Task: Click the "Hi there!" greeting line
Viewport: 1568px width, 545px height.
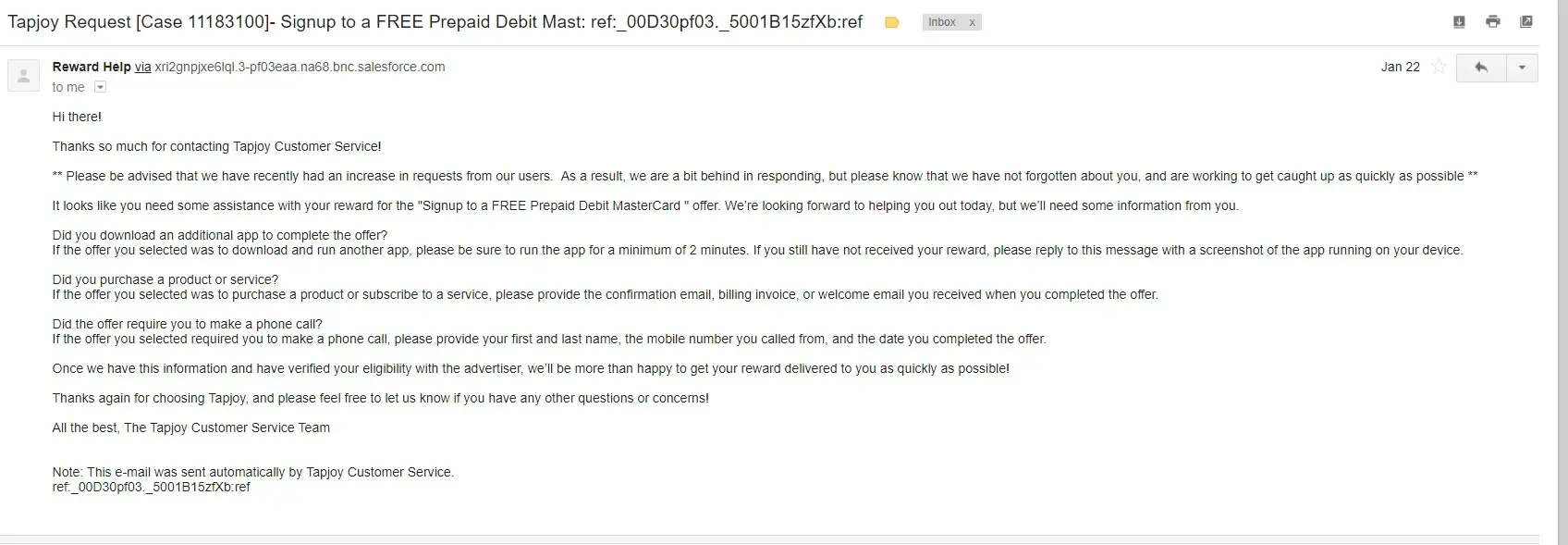Action: [77, 117]
